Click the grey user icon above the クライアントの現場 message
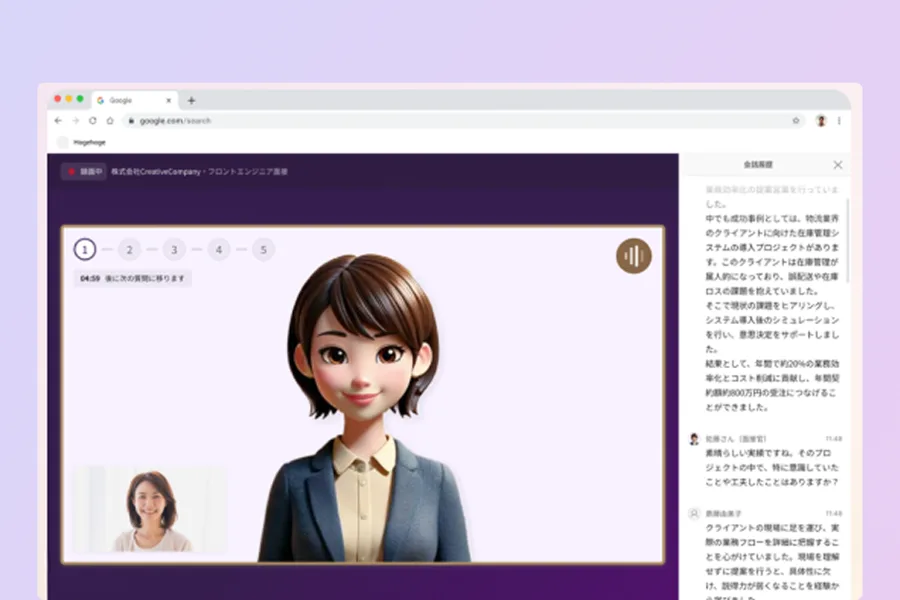Image resolution: width=900 pixels, height=600 pixels. 694,513
